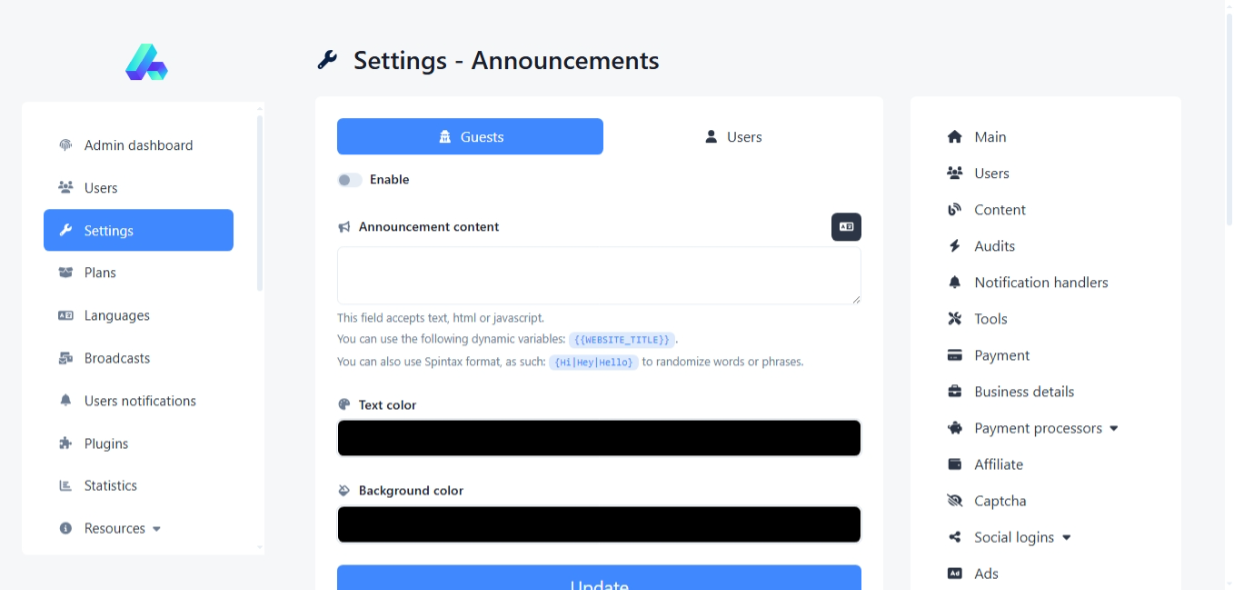Click the Announcement content text area
1234x590 pixels.
599,275
